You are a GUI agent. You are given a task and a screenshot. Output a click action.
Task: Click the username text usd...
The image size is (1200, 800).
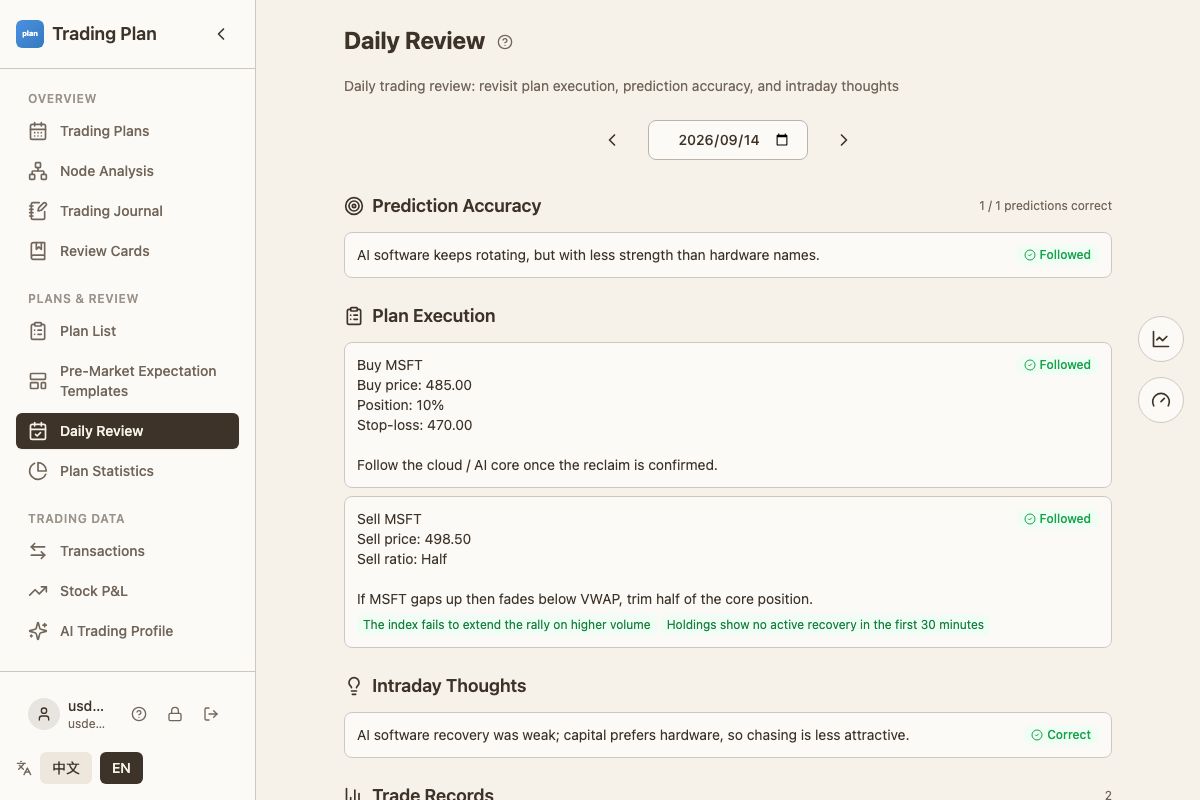pyautogui.click(x=86, y=706)
